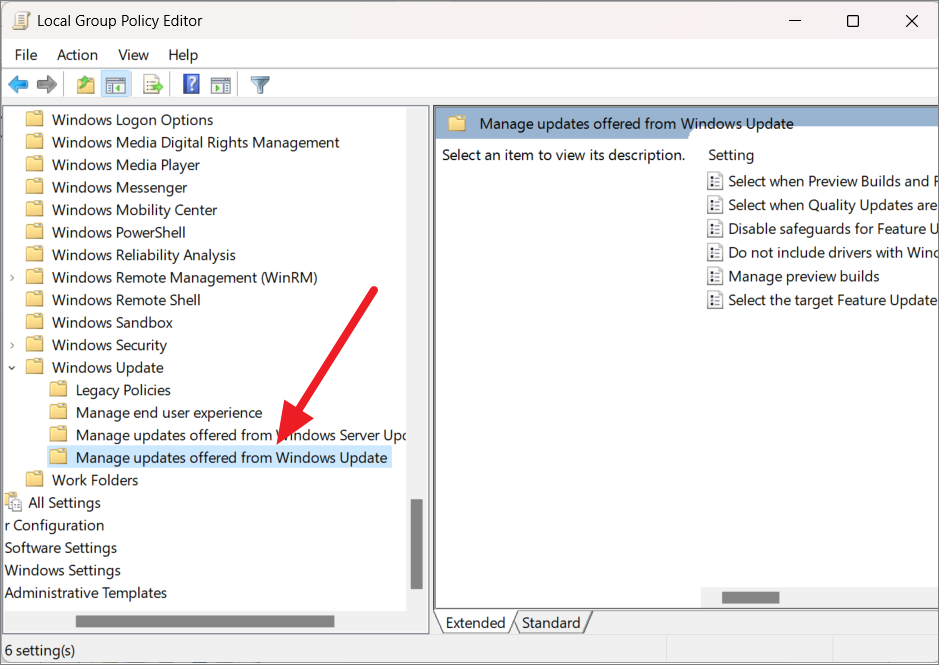The height and width of the screenshot is (665, 939).
Task: Click the folder icon beside Legacy Policies
Action: (58, 389)
